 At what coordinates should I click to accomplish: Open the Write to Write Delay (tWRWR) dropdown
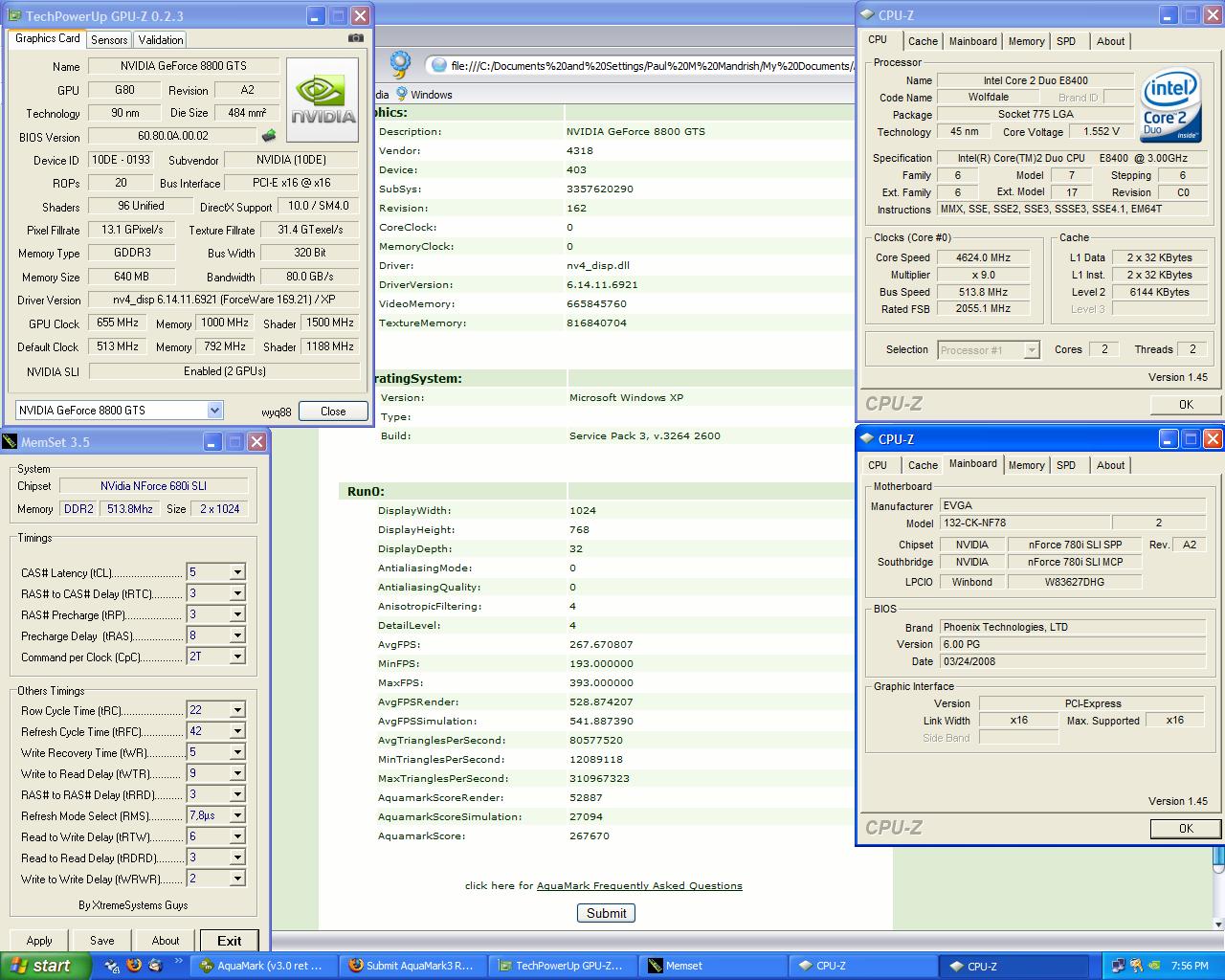237,879
